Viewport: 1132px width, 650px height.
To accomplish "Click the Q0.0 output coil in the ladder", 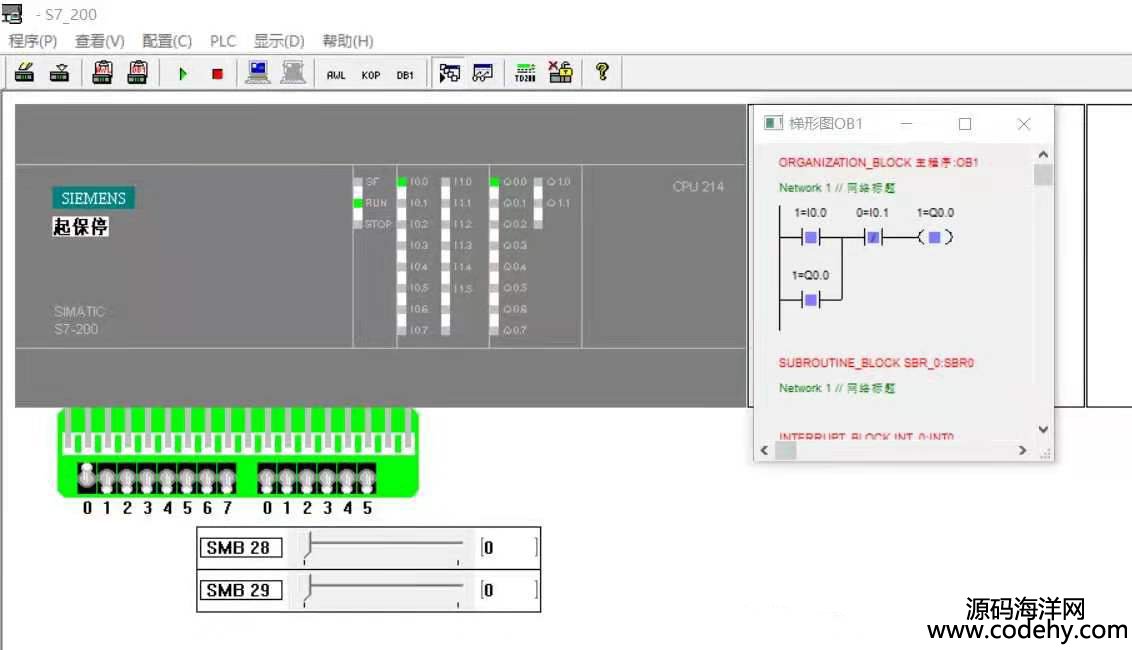I will click(935, 237).
